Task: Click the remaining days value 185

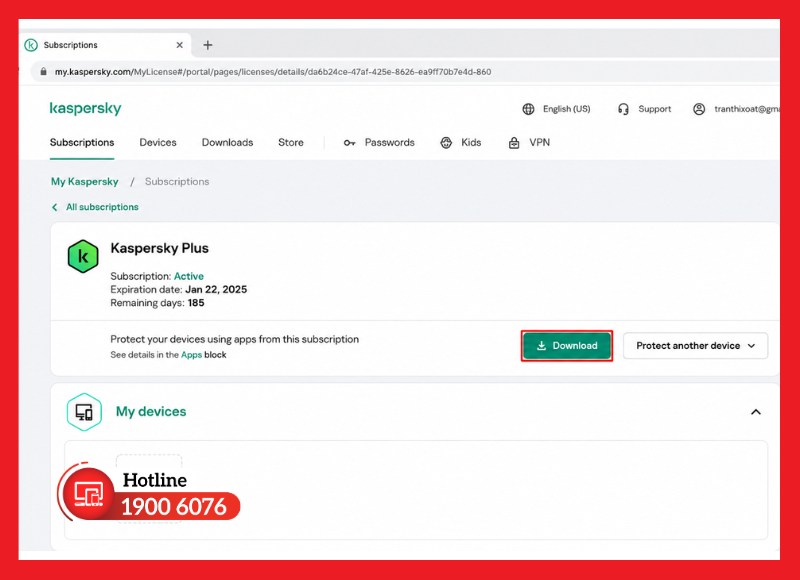Action: coord(196,303)
